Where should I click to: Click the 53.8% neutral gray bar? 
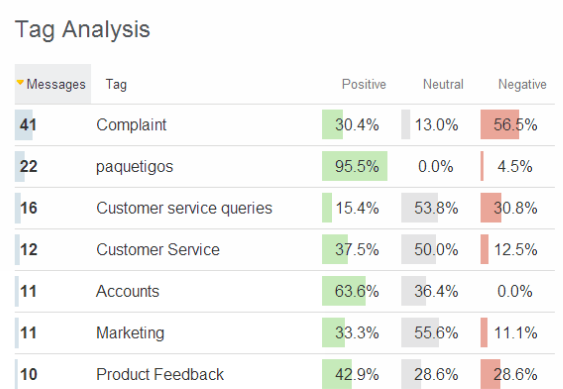pyautogui.click(x=419, y=208)
